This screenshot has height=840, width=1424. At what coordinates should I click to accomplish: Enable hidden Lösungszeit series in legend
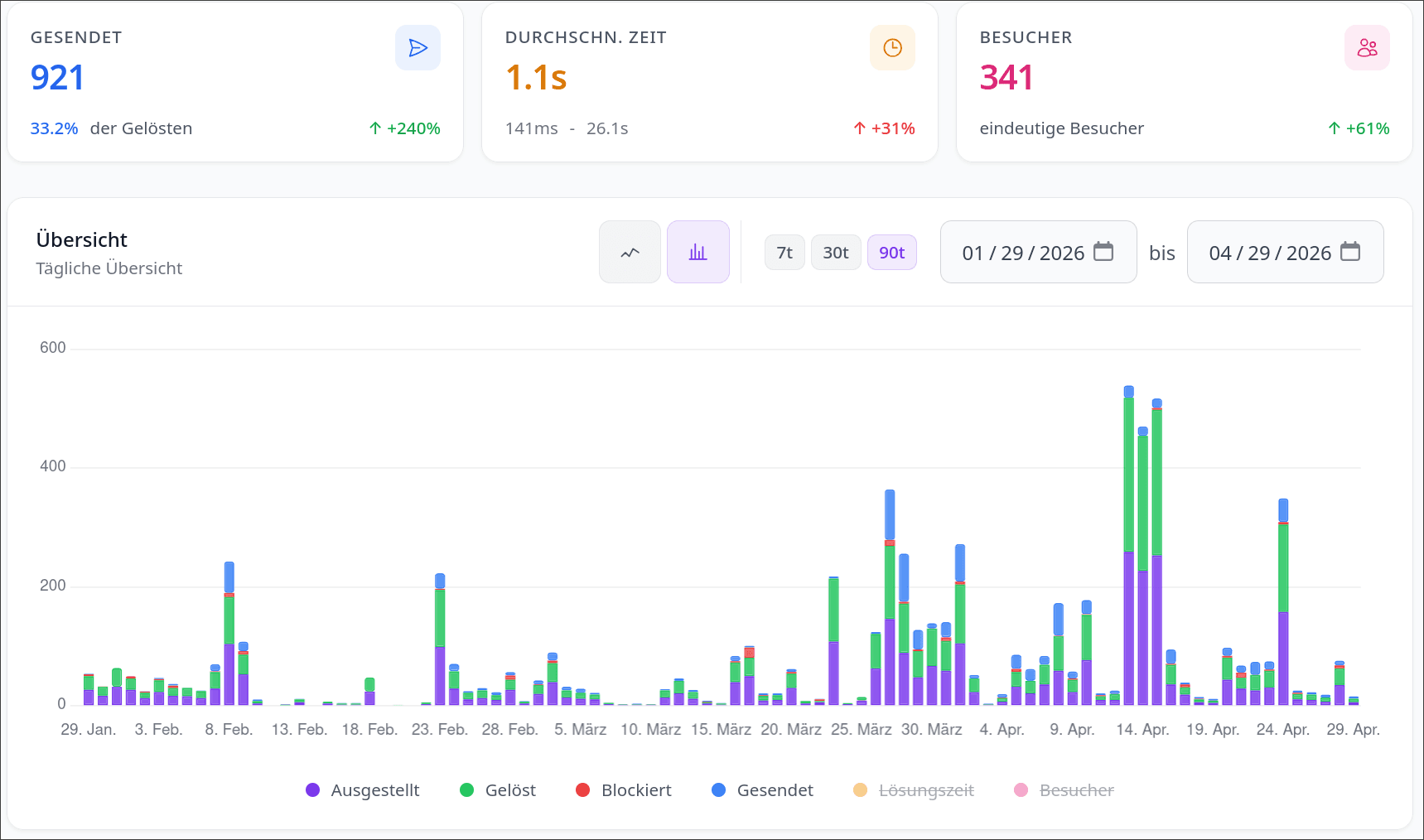tap(914, 790)
